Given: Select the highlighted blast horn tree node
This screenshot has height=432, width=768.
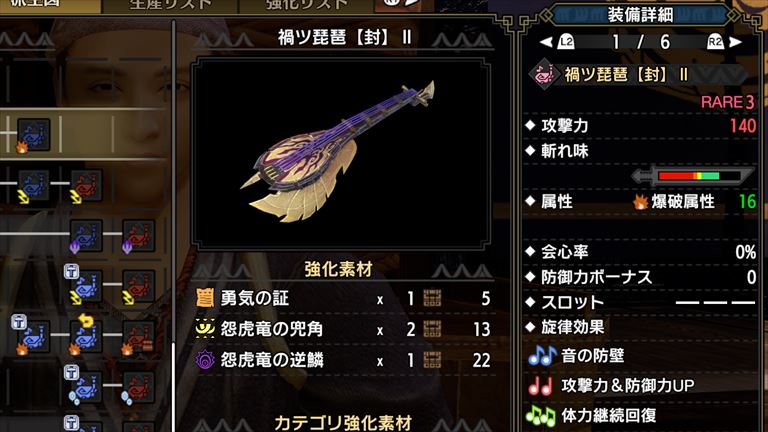Looking at the screenshot, I should click(33, 135).
